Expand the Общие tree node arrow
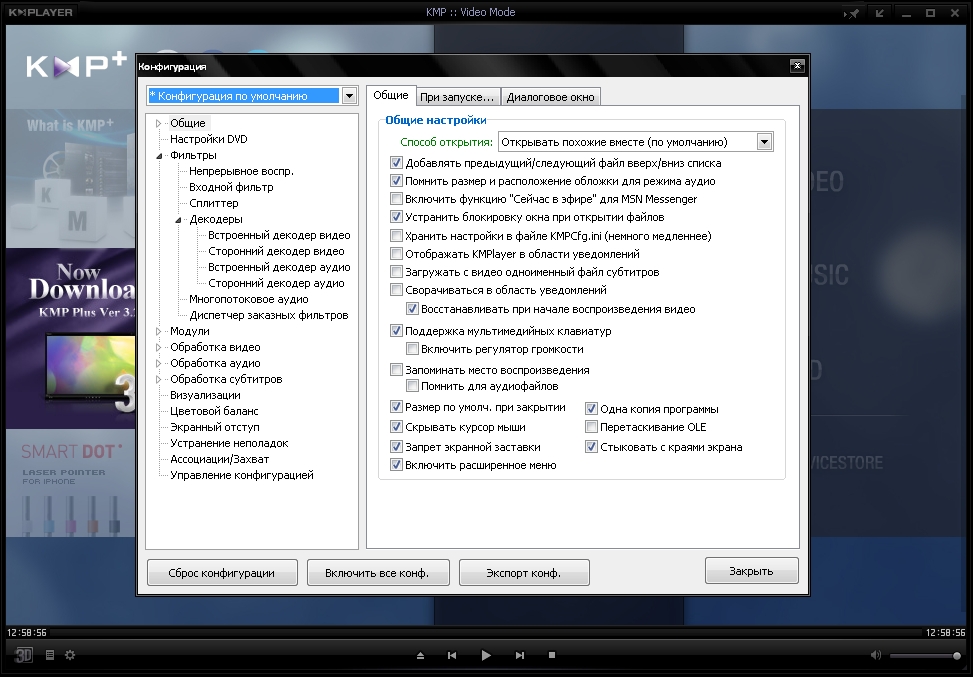Image resolution: width=973 pixels, height=677 pixels. click(x=158, y=123)
